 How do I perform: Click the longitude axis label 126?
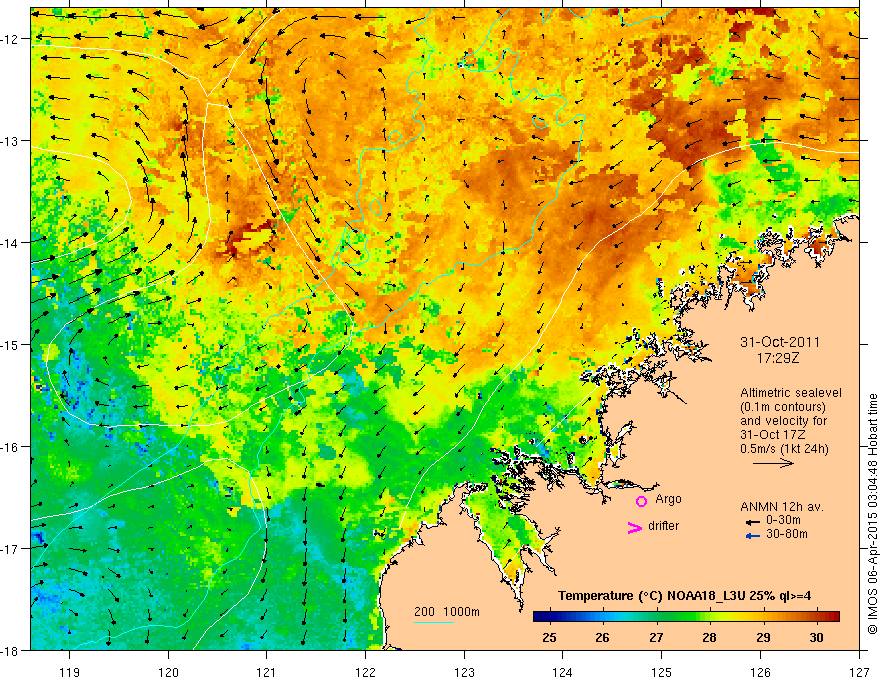click(760, 672)
